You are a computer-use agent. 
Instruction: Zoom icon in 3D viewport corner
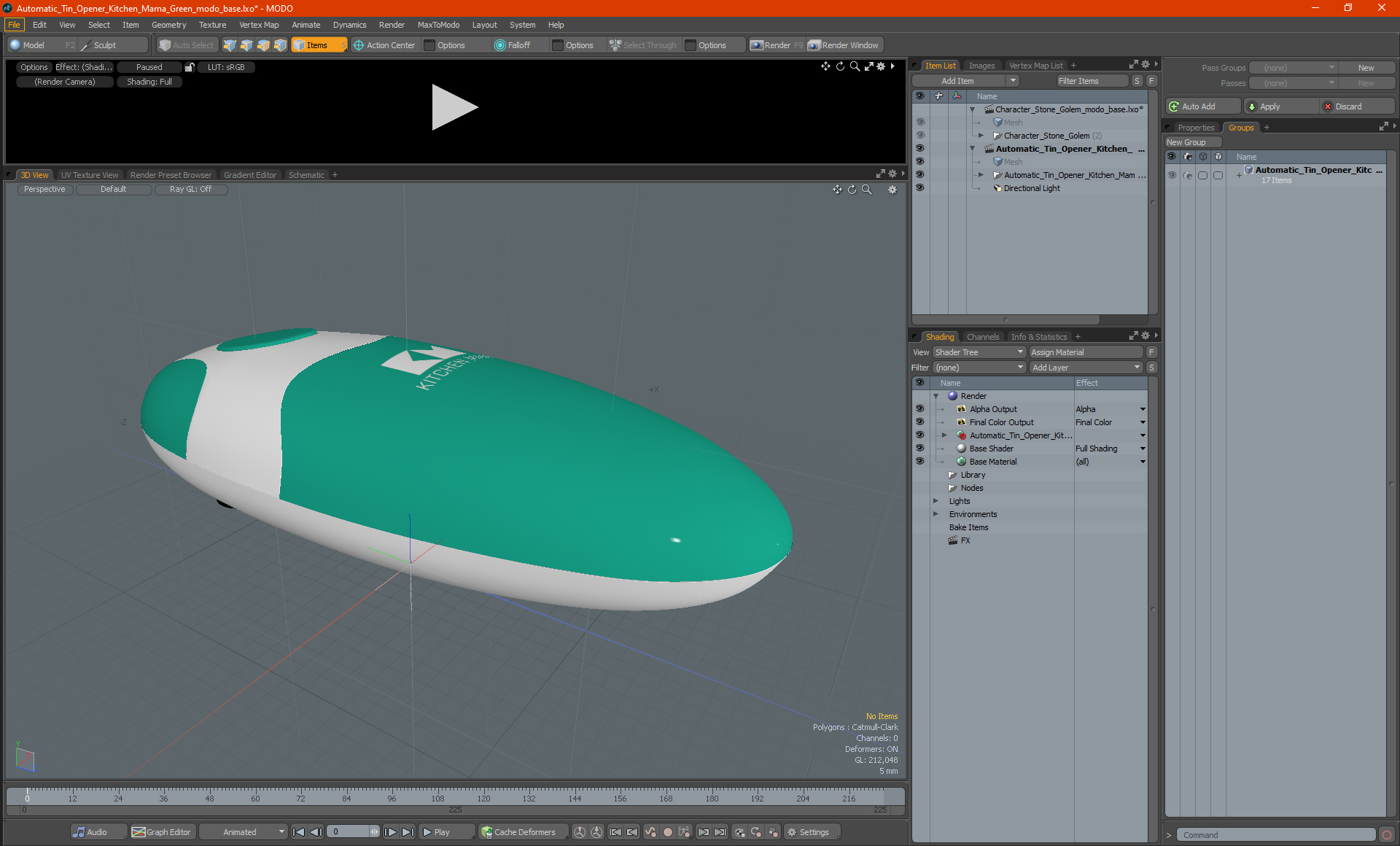tap(867, 190)
